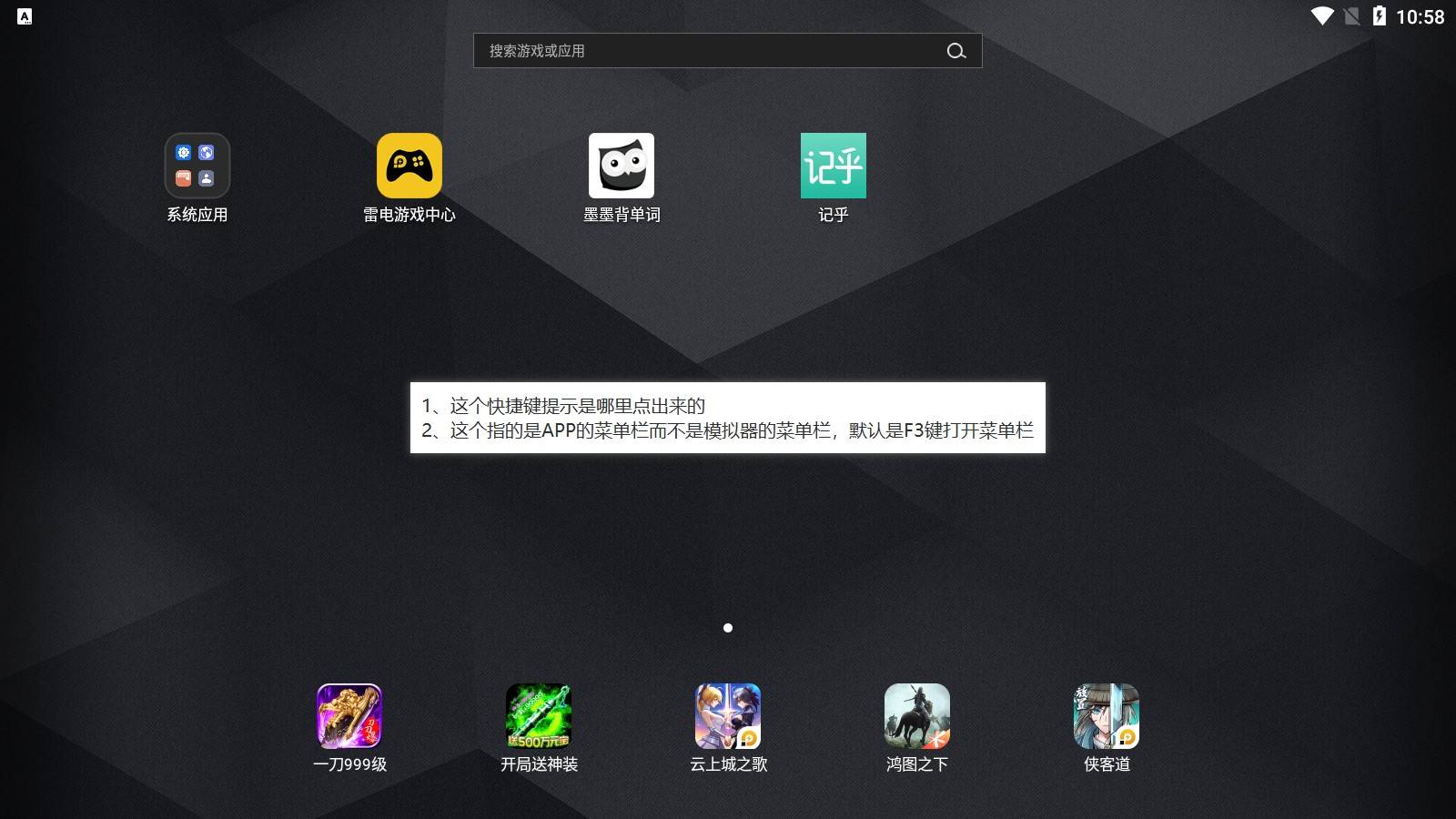Open the 系统应用 folder icon

[197, 166]
